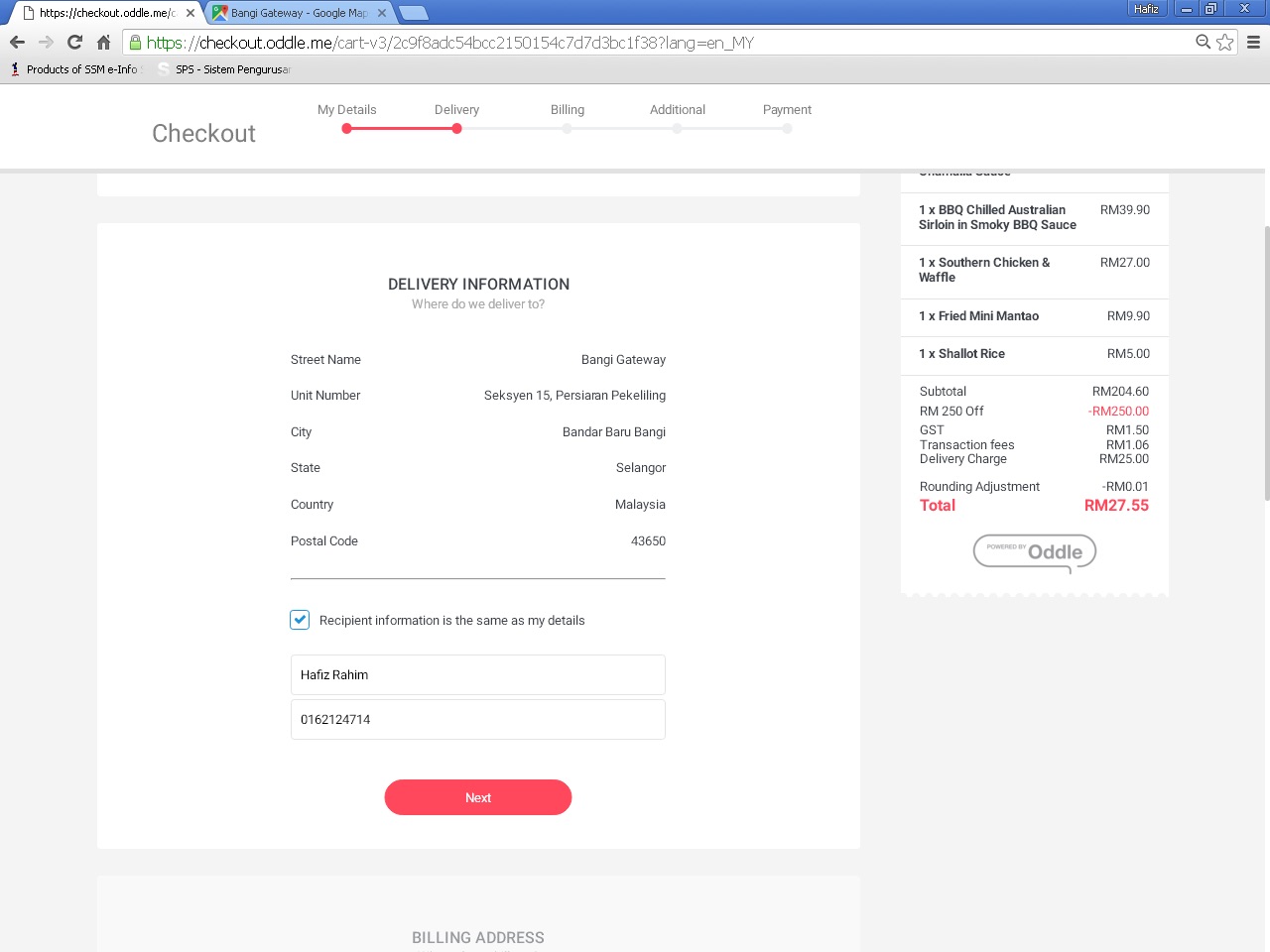This screenshot has width=1270, height=952.
Task: Open the Products of SSM e-Info bookmark
Action: coord(74,69)
